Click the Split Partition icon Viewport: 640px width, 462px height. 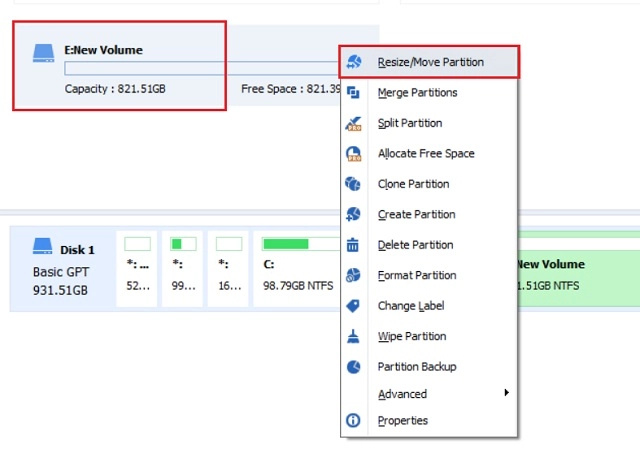click(353, 124)
